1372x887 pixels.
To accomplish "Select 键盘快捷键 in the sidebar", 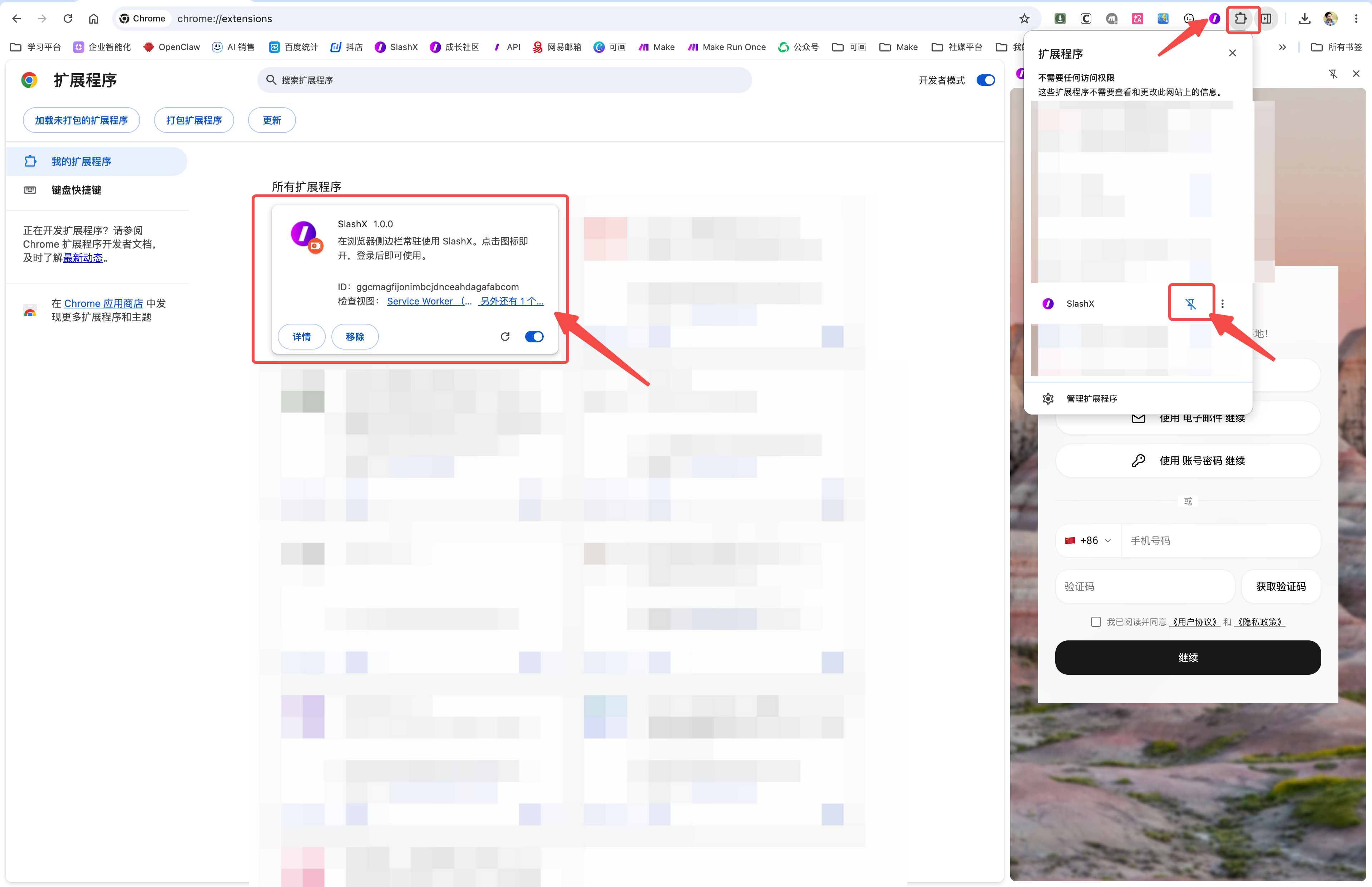I will pyautogui.click(x=97, y=190).
